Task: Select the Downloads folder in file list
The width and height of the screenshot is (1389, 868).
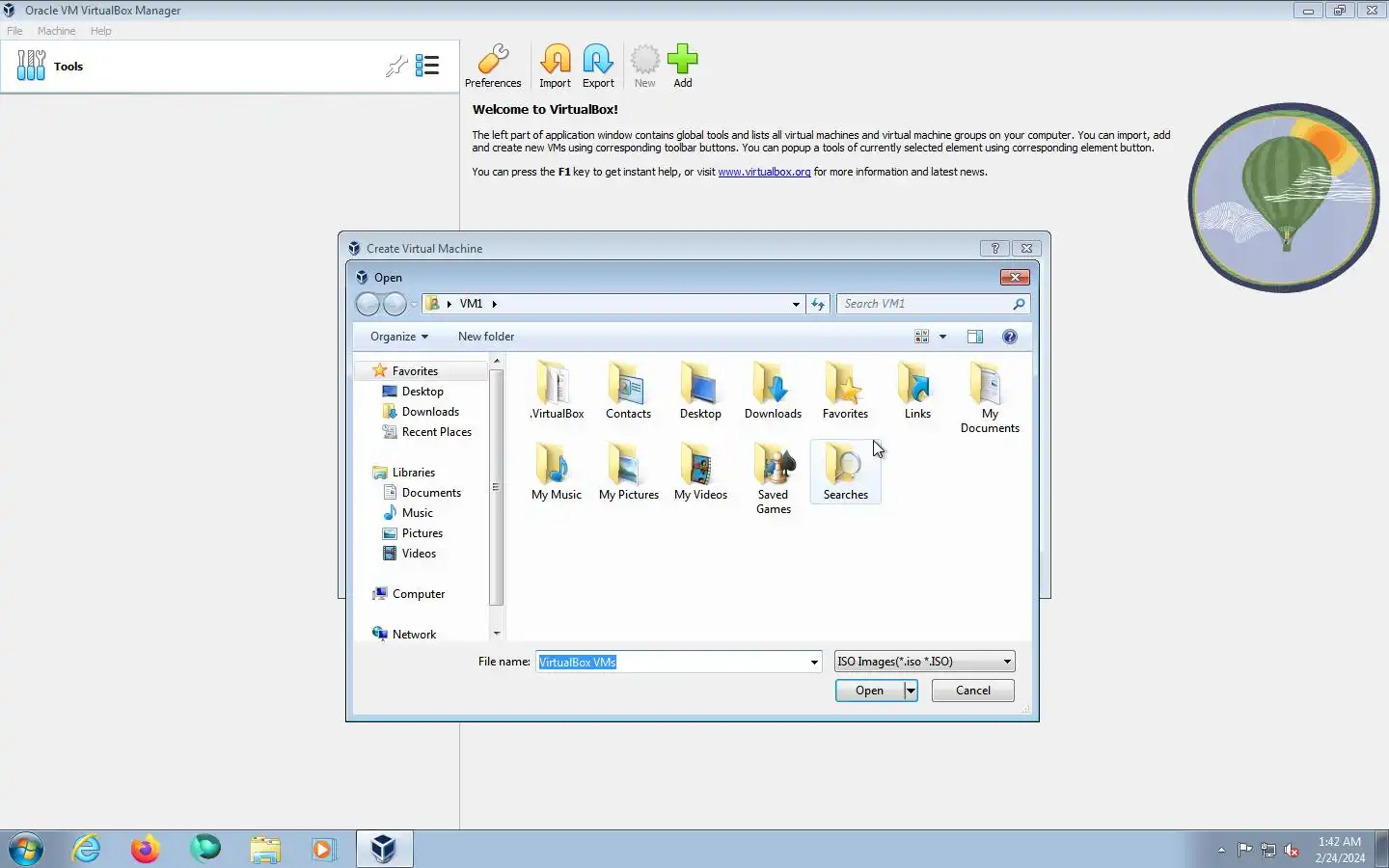Action: point(773,390)
